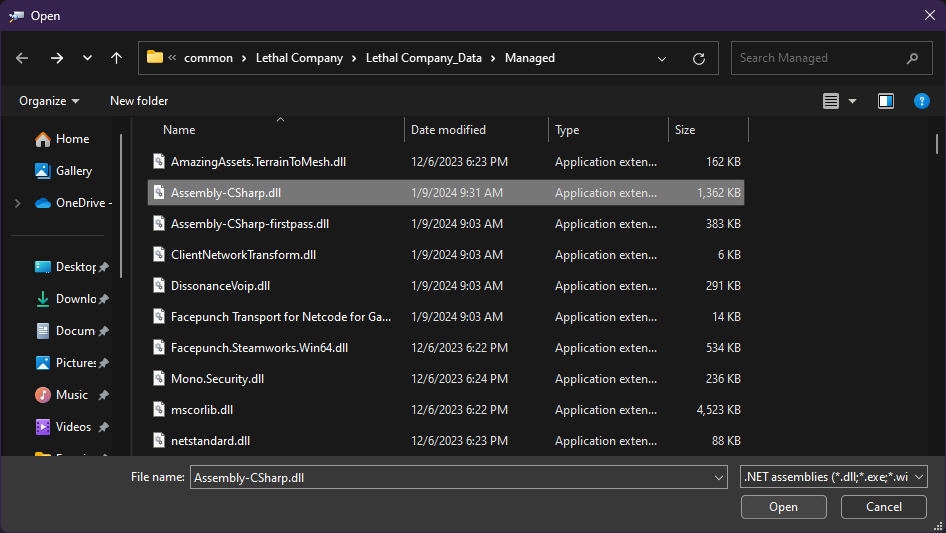Open File name history dropdown
Screen dimensions: 946x533
719,477
